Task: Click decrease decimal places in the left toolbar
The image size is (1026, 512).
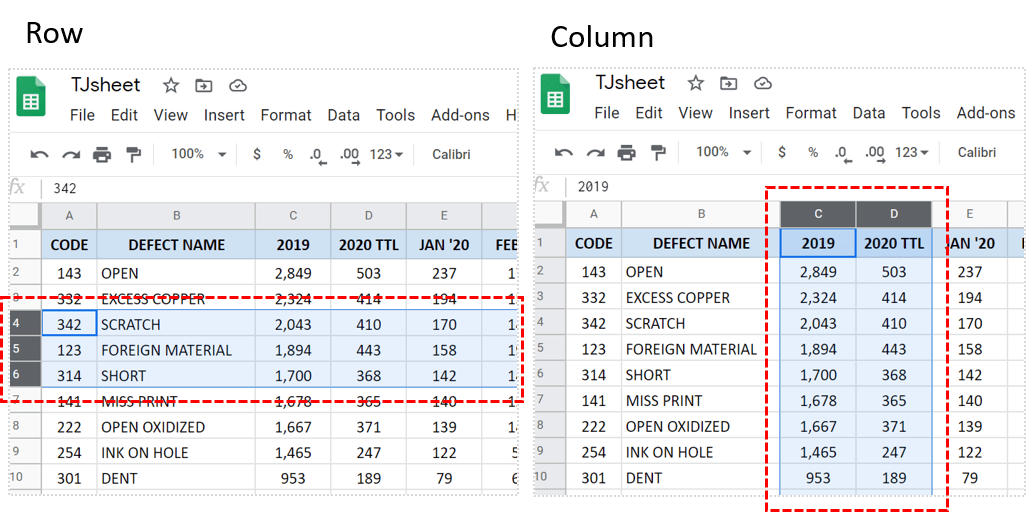Action: click(x=317, y=155)
